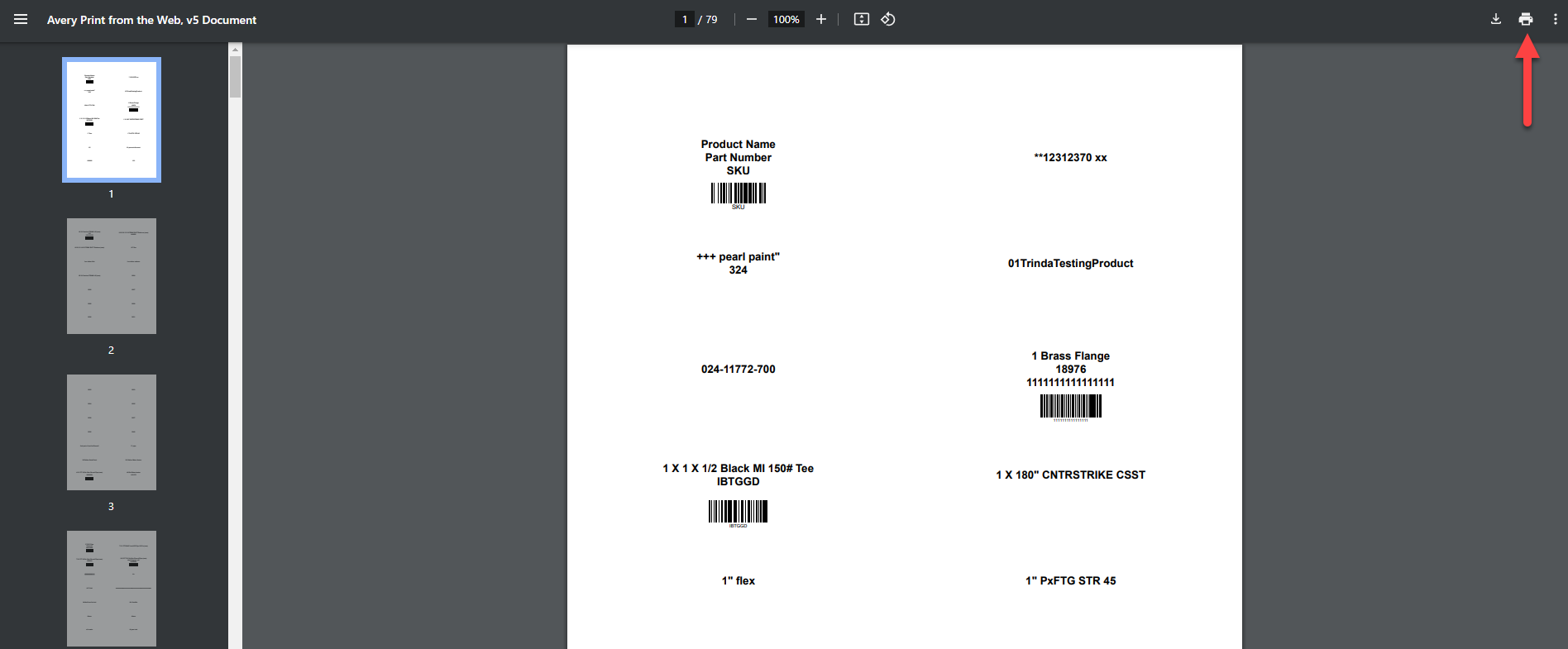The height and width of the screenshot is (649, 1568).
Task: Open the more actions menu
Action: pyautogui.click(x=1556, y=19)
